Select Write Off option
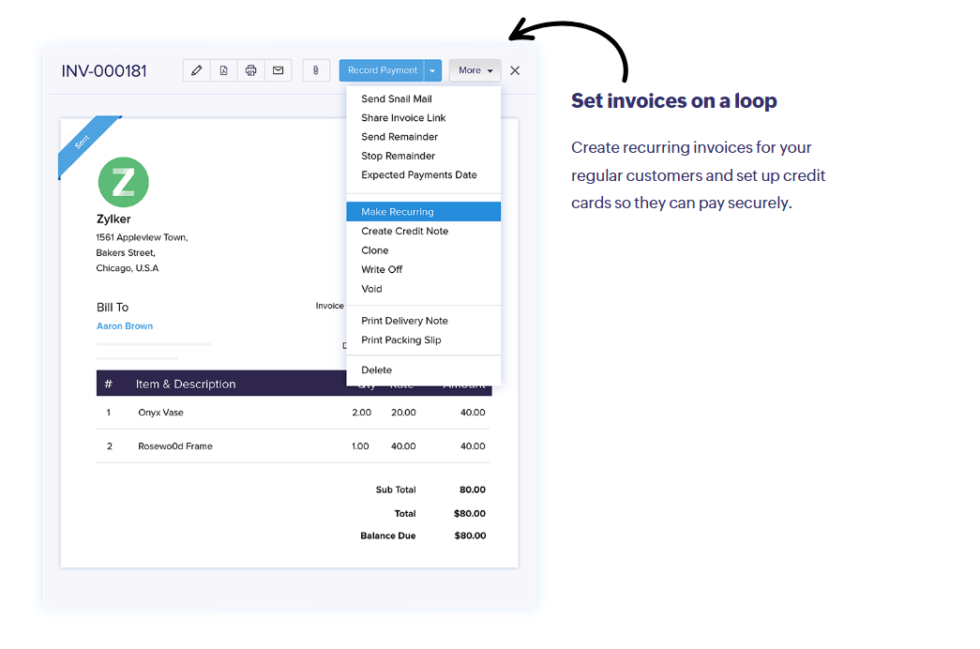 (x=382, y=269)
